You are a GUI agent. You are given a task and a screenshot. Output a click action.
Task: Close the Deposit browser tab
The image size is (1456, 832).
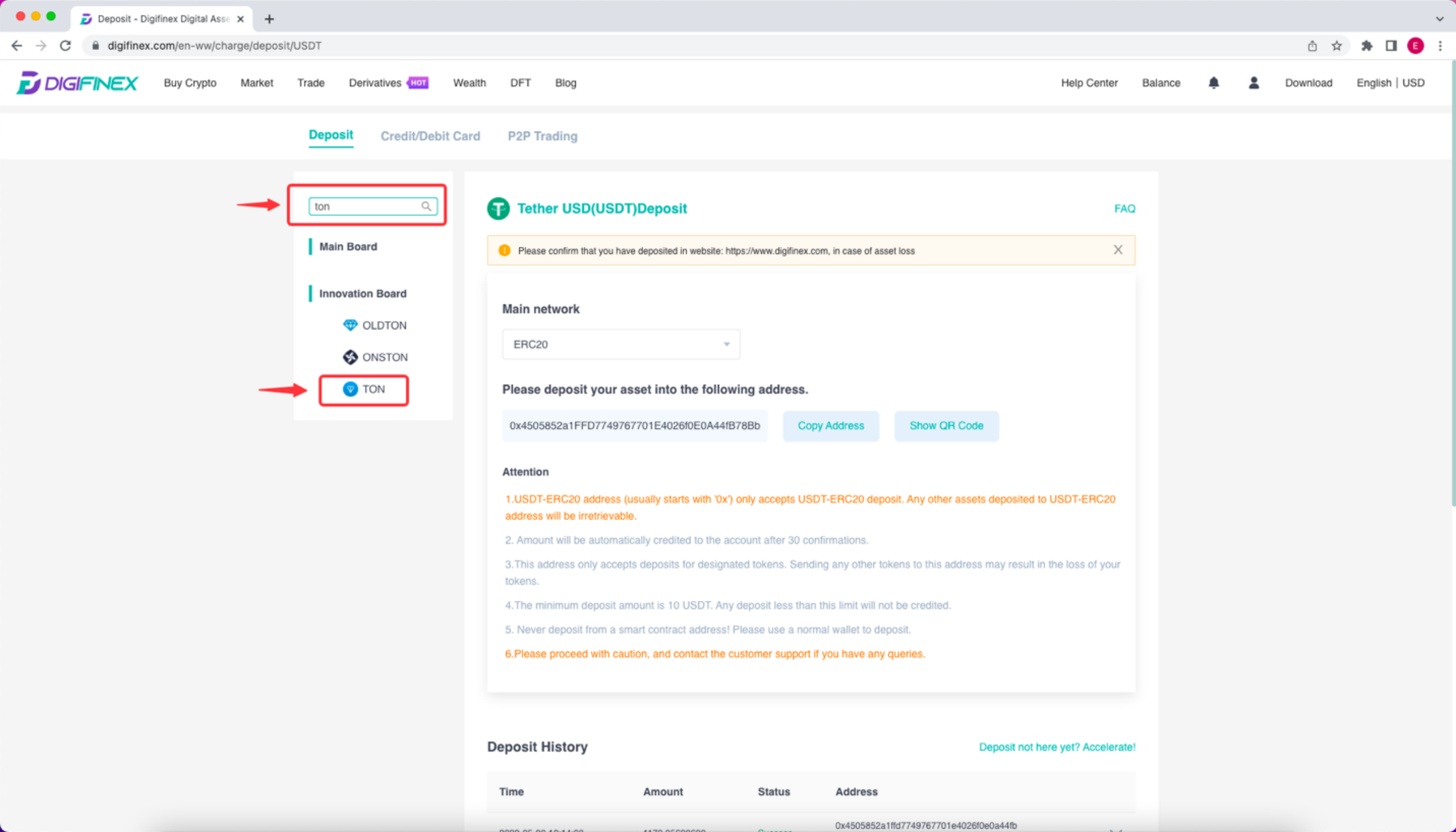tap(240, 19)
